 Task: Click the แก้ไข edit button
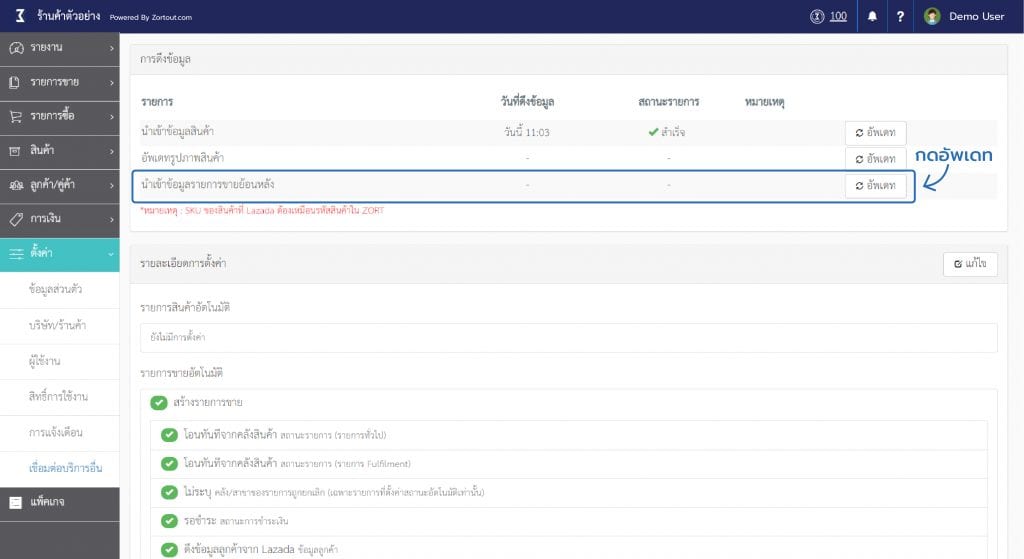click(970, 264)
